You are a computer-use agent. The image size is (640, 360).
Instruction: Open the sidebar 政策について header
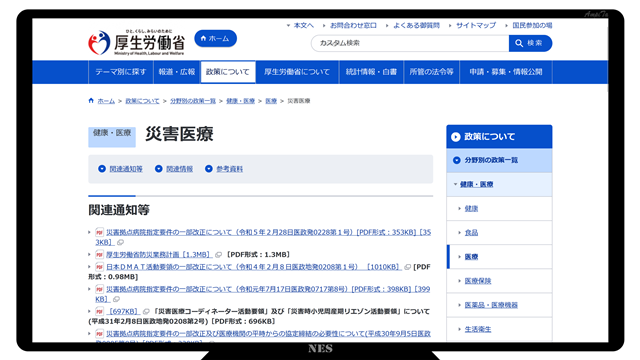(499, 137)
